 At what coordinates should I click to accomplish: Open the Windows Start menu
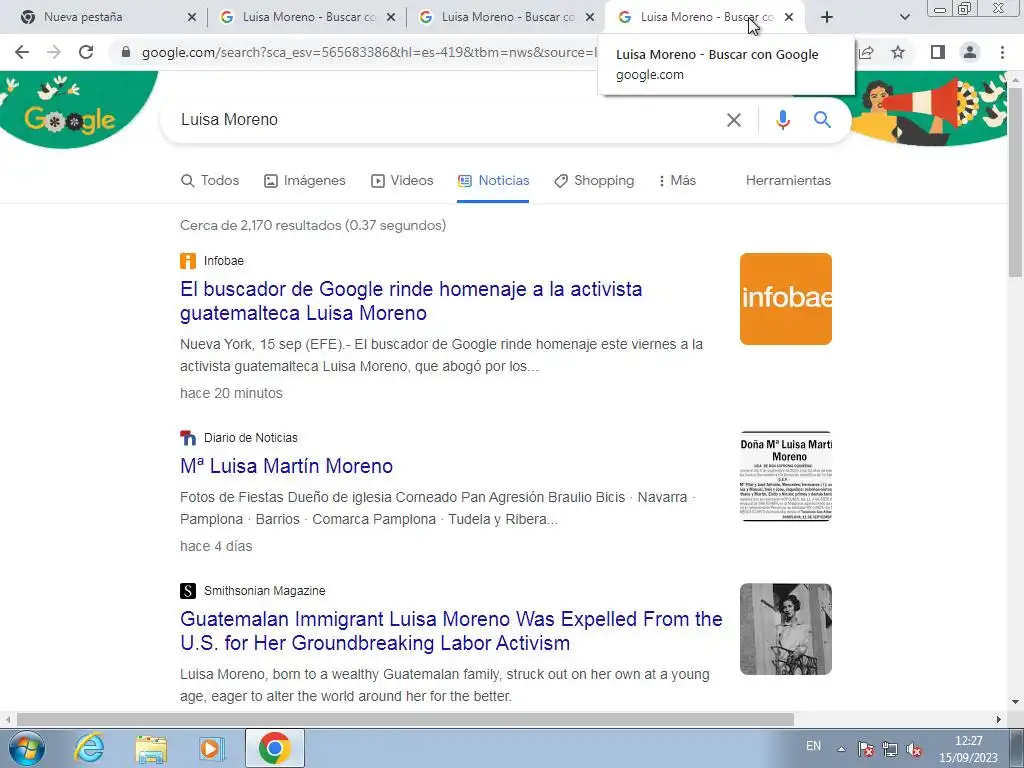click(26, 748)
